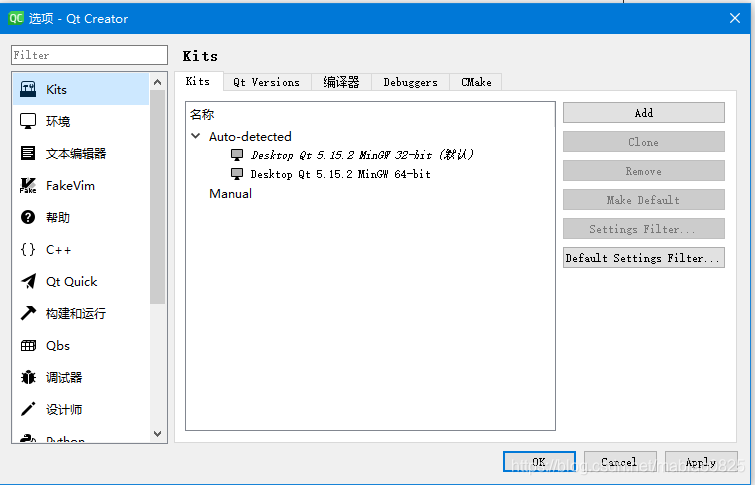755x485 pixels.
Task: Select the C++ braces icon
Action: [x=28, y=249]
